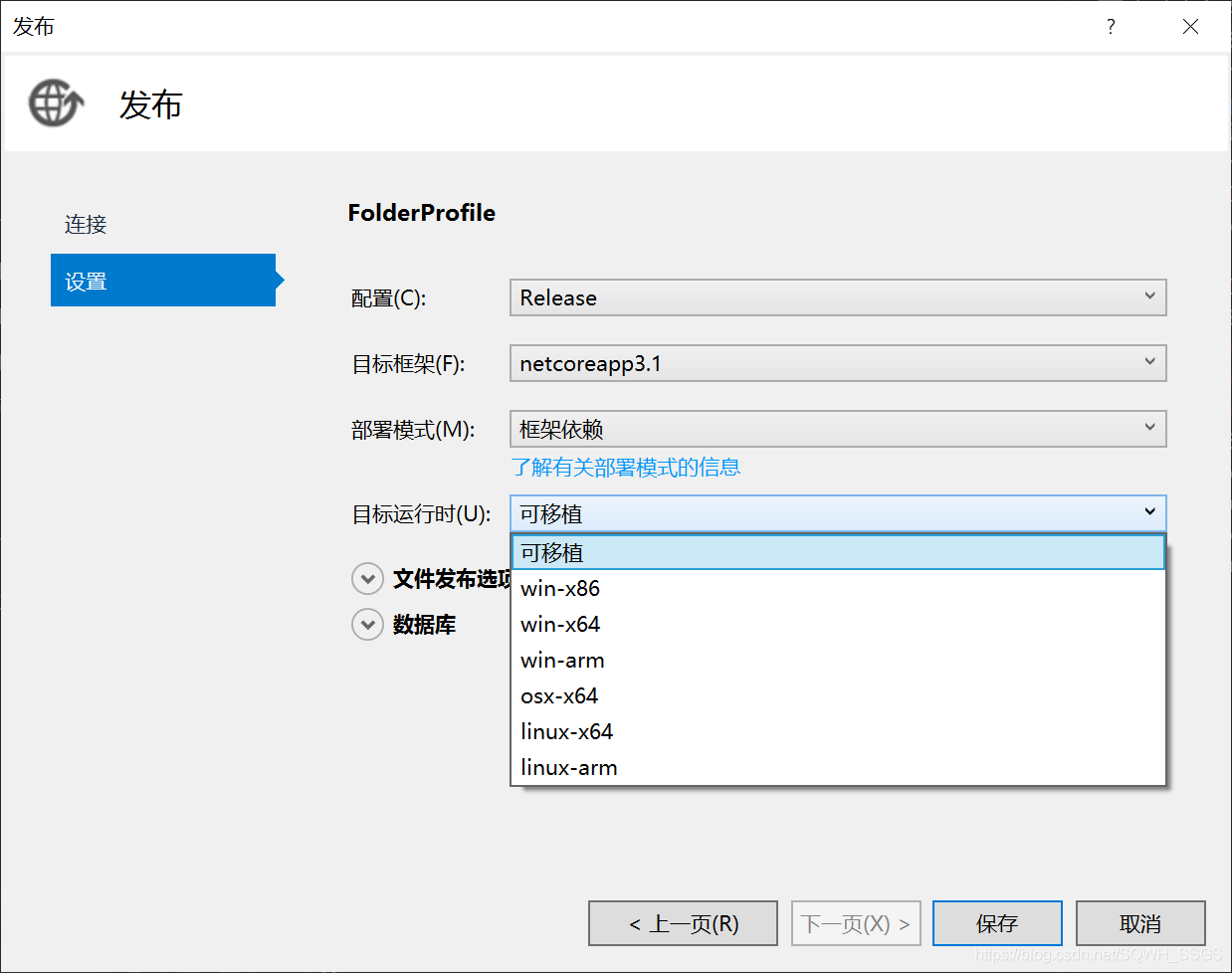This screenshot has width=1232, height=973.
Task: Choose win-x64 from the runtime list
Action: pos(838,624)
